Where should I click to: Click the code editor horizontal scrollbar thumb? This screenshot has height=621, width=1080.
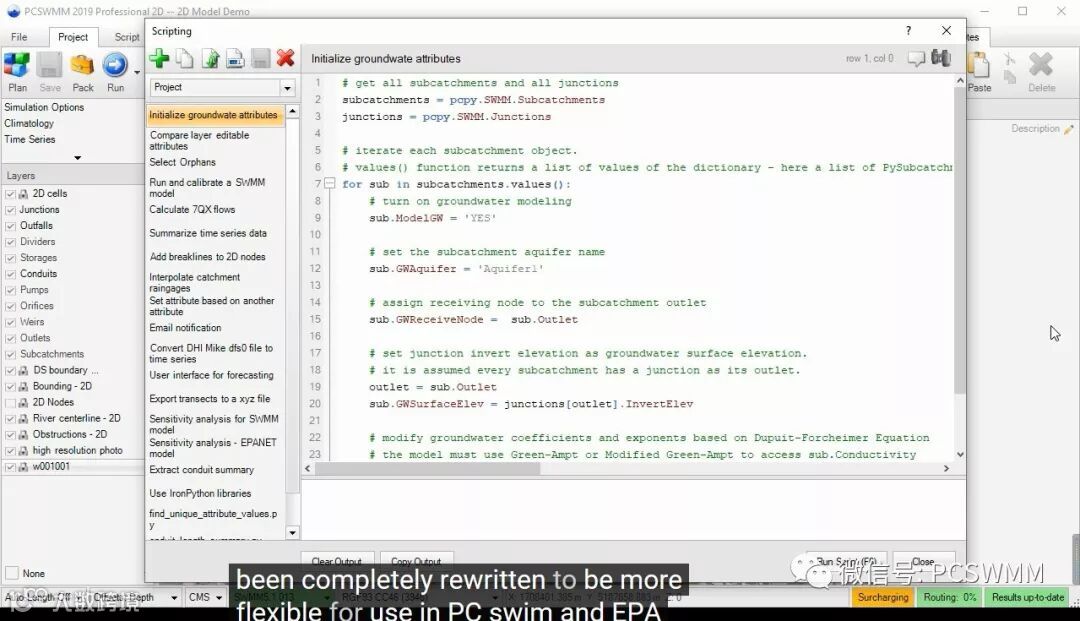pyautogui.click(x=428, y=468)
